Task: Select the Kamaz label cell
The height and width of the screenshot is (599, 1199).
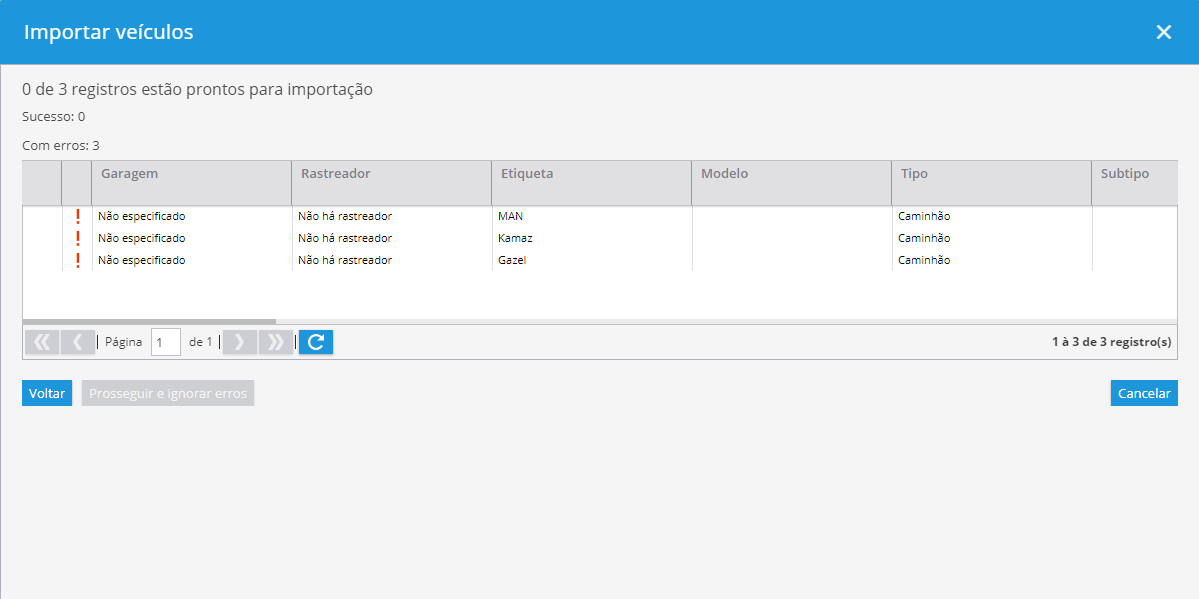Action: [592, 239]
